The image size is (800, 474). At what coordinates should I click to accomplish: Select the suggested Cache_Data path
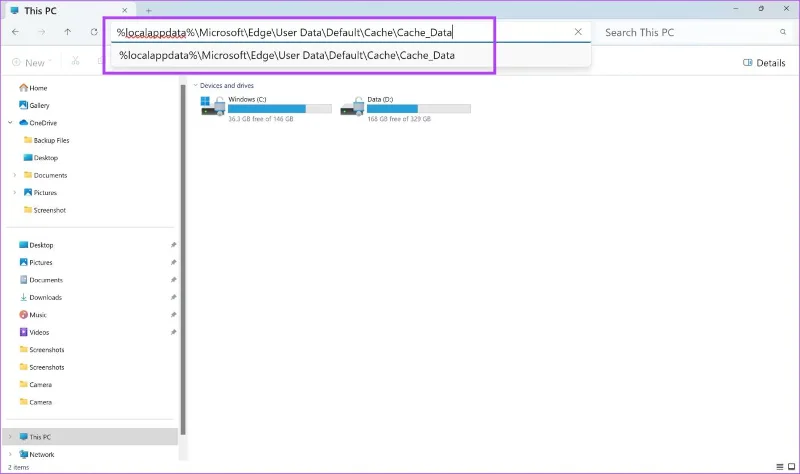[351, 55]
